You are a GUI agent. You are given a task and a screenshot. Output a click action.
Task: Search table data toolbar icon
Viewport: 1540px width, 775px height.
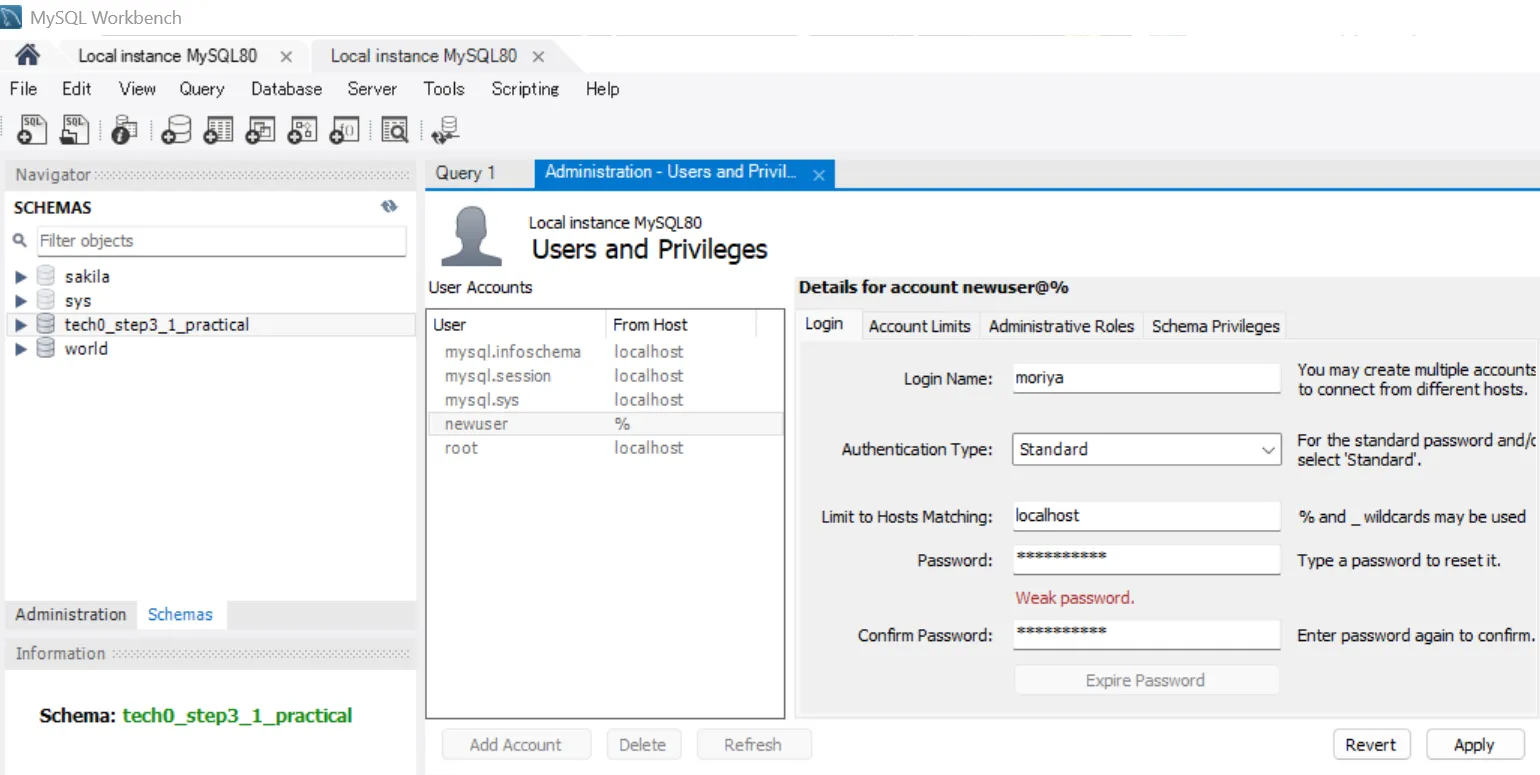pos(395,129)
